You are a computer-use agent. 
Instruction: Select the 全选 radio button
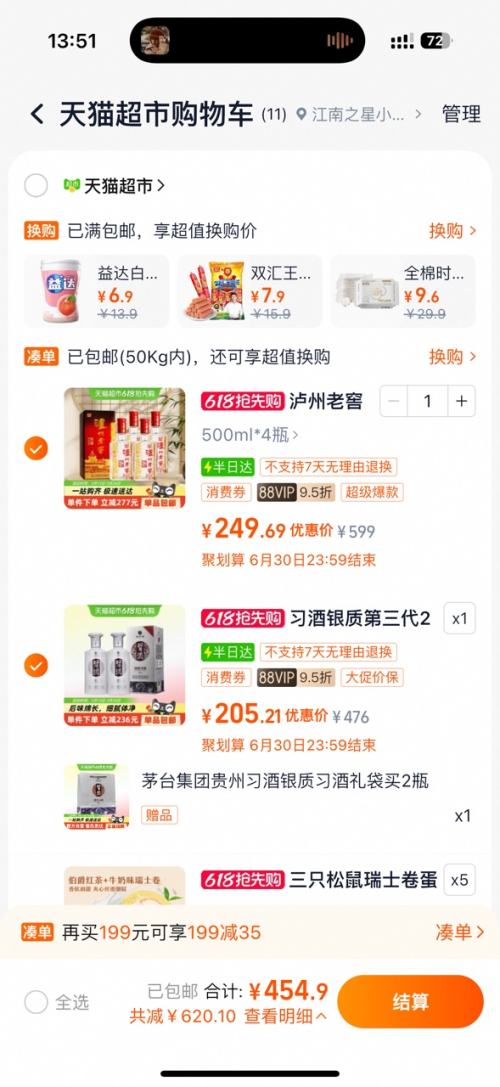coord(36,1002)
